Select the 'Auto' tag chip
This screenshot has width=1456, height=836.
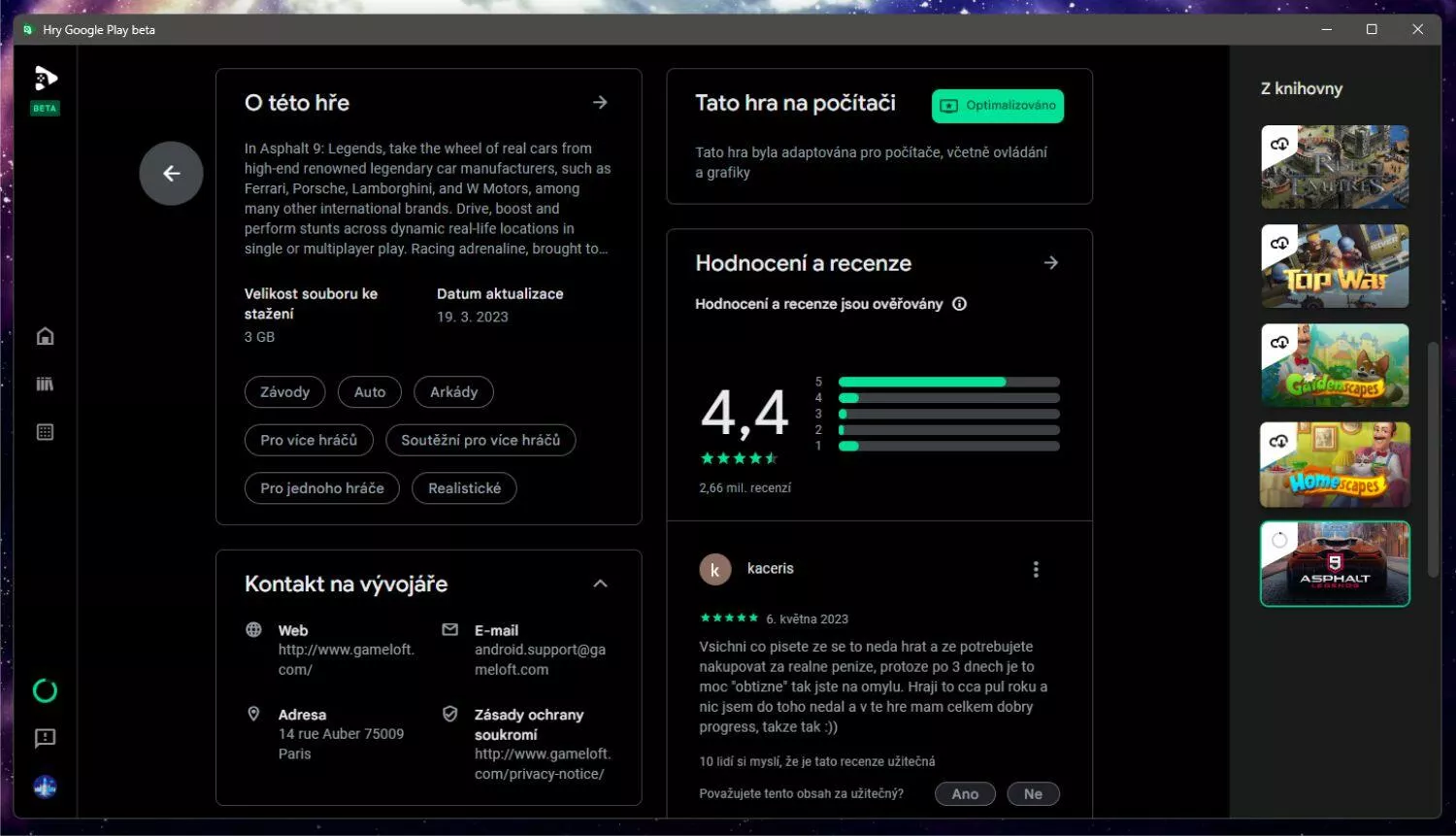(370, 392)
